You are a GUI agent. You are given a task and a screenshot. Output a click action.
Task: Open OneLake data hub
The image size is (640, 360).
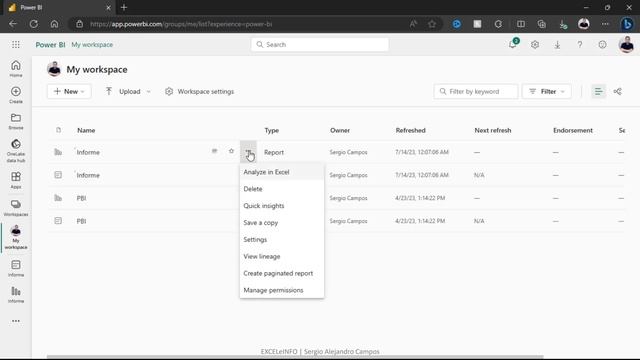click(x=16, y=150)
